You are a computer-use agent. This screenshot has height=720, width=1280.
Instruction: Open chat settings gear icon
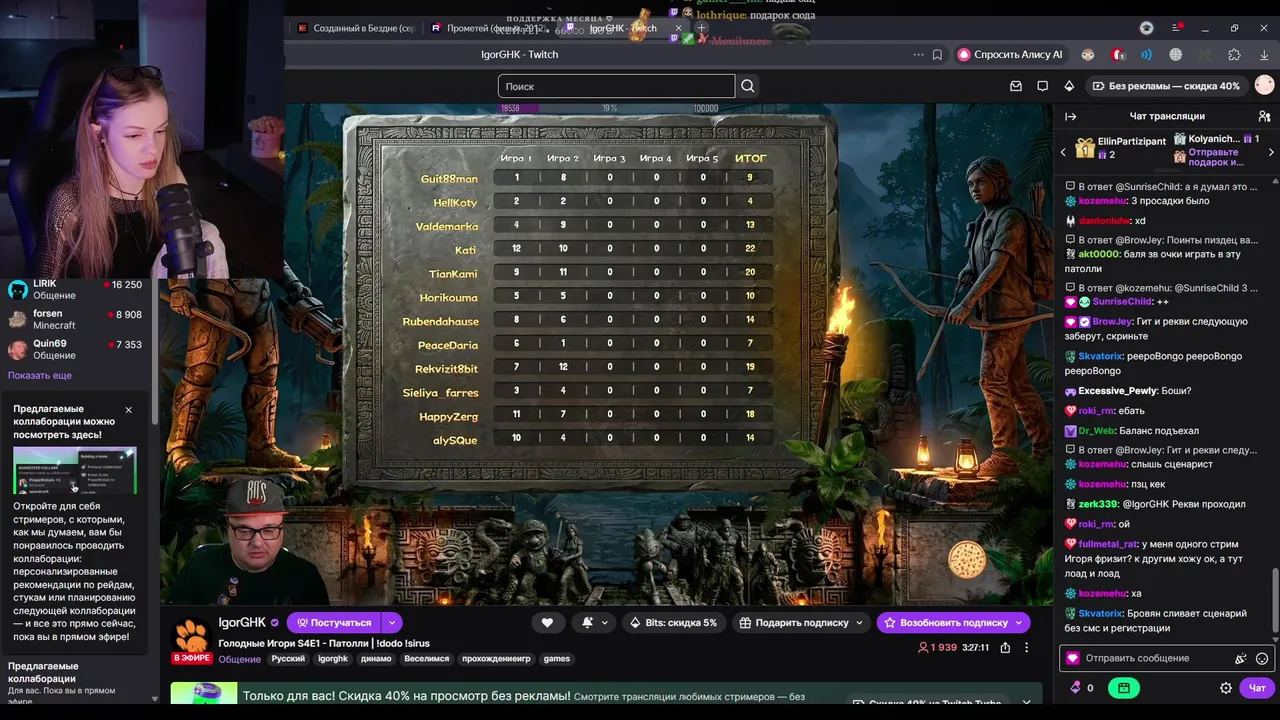pyautogui.click(x=1226, y=688)
